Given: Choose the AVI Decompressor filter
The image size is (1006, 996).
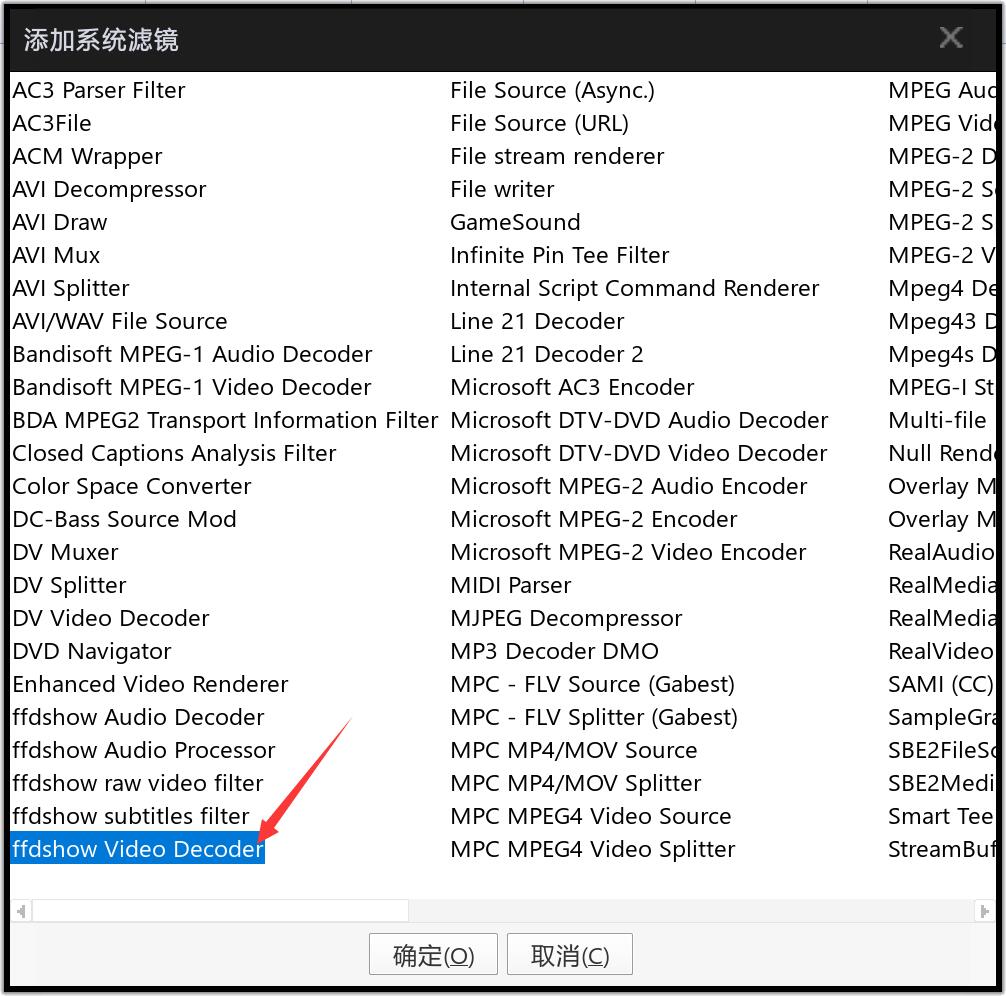Looking at the screenshot, I should tap(109, 189).
